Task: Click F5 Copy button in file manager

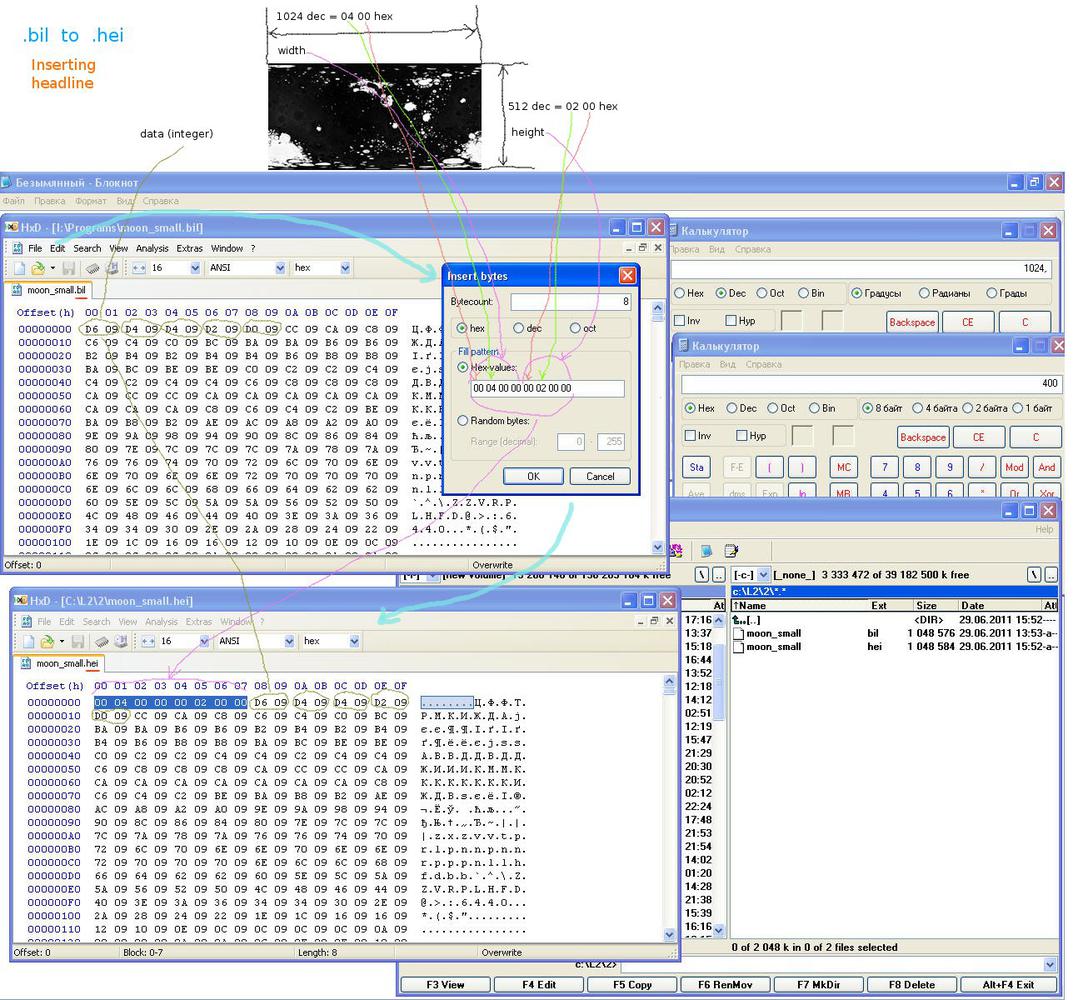Action: click(632, 985)
